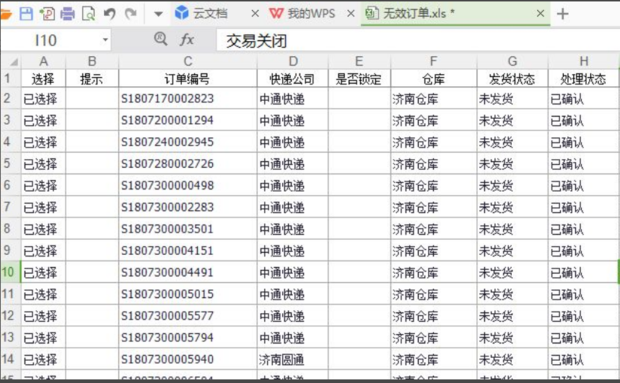Viewport: 620px width, 383px height.
Task: Click order number S1807300004491
Action: [167, 272]
